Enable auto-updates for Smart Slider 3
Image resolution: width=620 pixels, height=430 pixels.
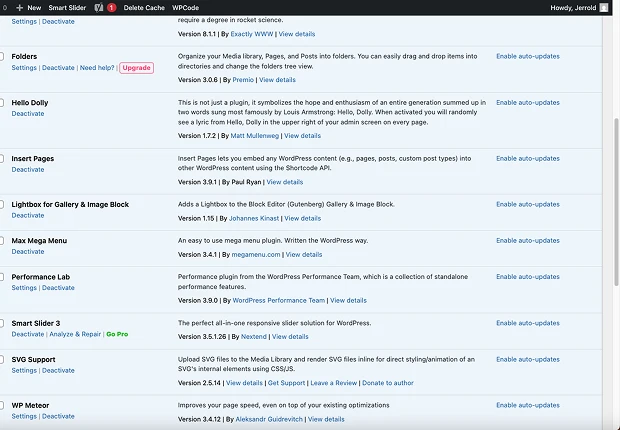coord(528,323)
